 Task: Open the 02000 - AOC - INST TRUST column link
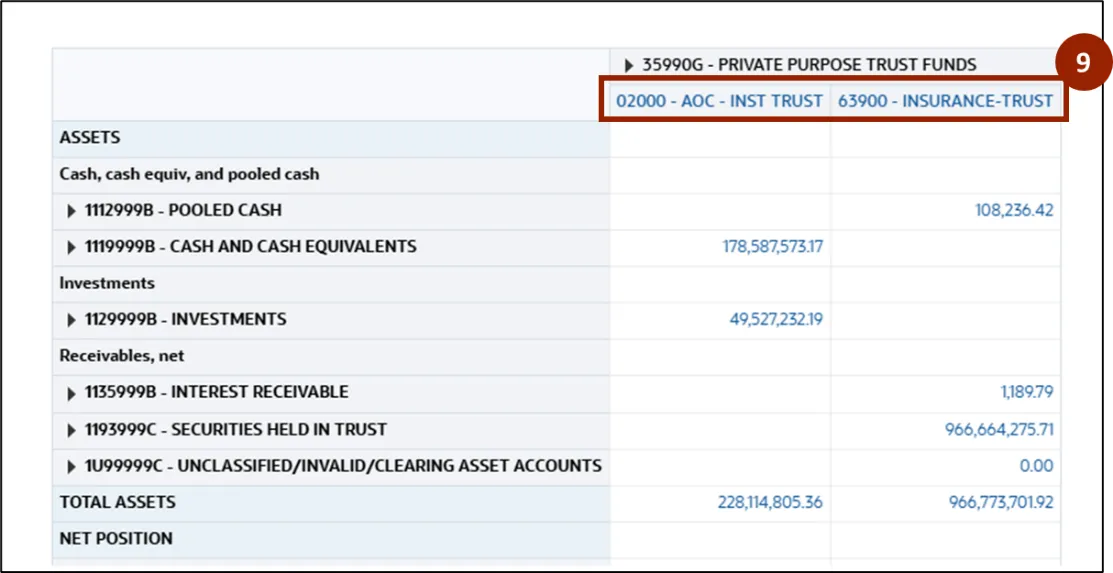719,101
